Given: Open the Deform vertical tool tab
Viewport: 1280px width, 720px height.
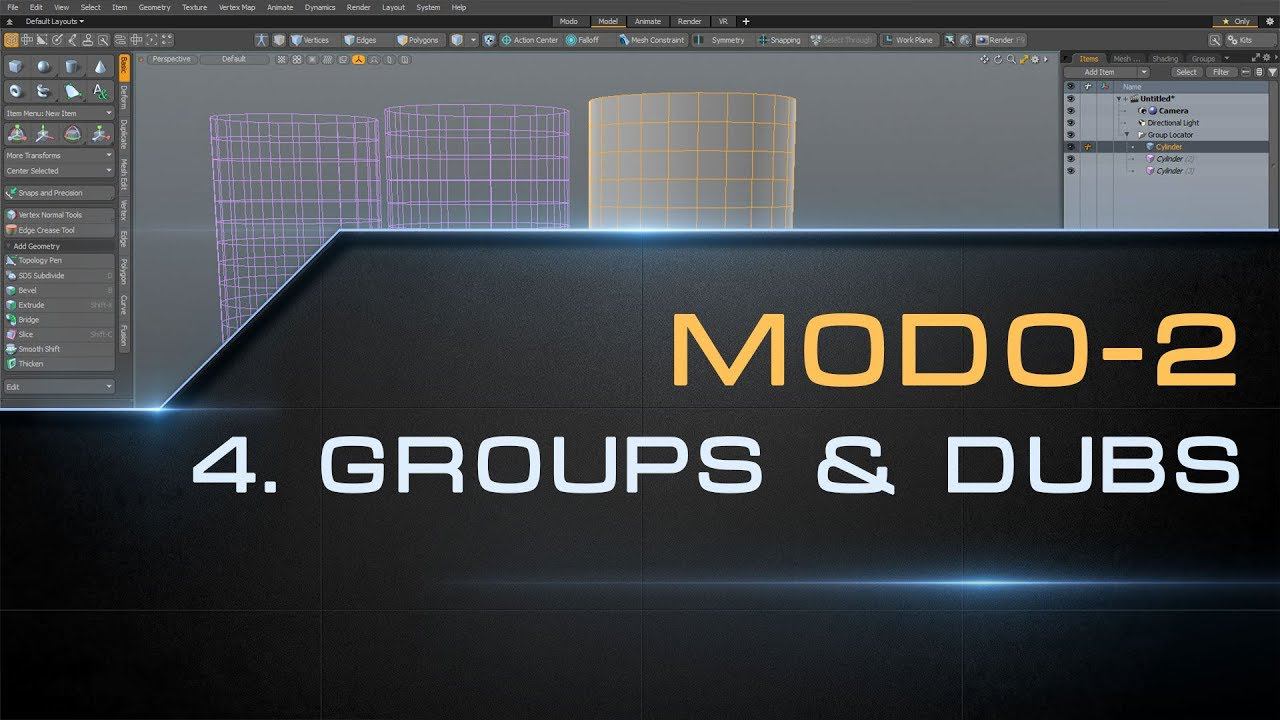Looking at the screenshot, I should (124, 97).
